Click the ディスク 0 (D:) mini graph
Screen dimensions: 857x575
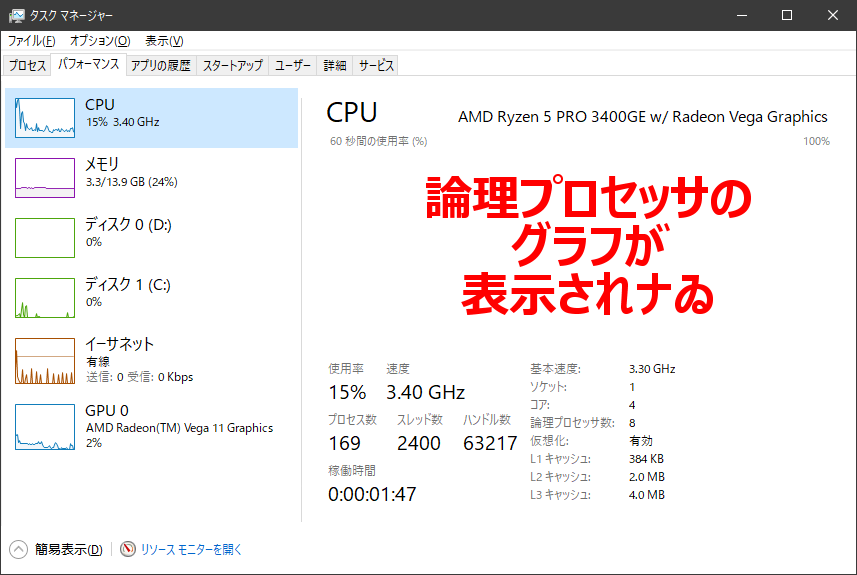[45, 238]
